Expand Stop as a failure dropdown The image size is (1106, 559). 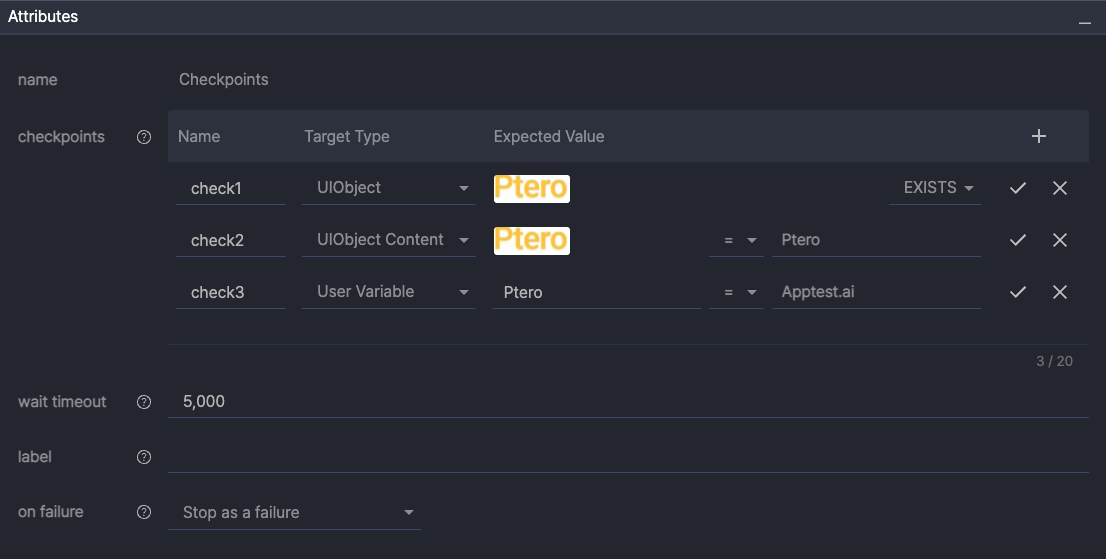point(297,512)
